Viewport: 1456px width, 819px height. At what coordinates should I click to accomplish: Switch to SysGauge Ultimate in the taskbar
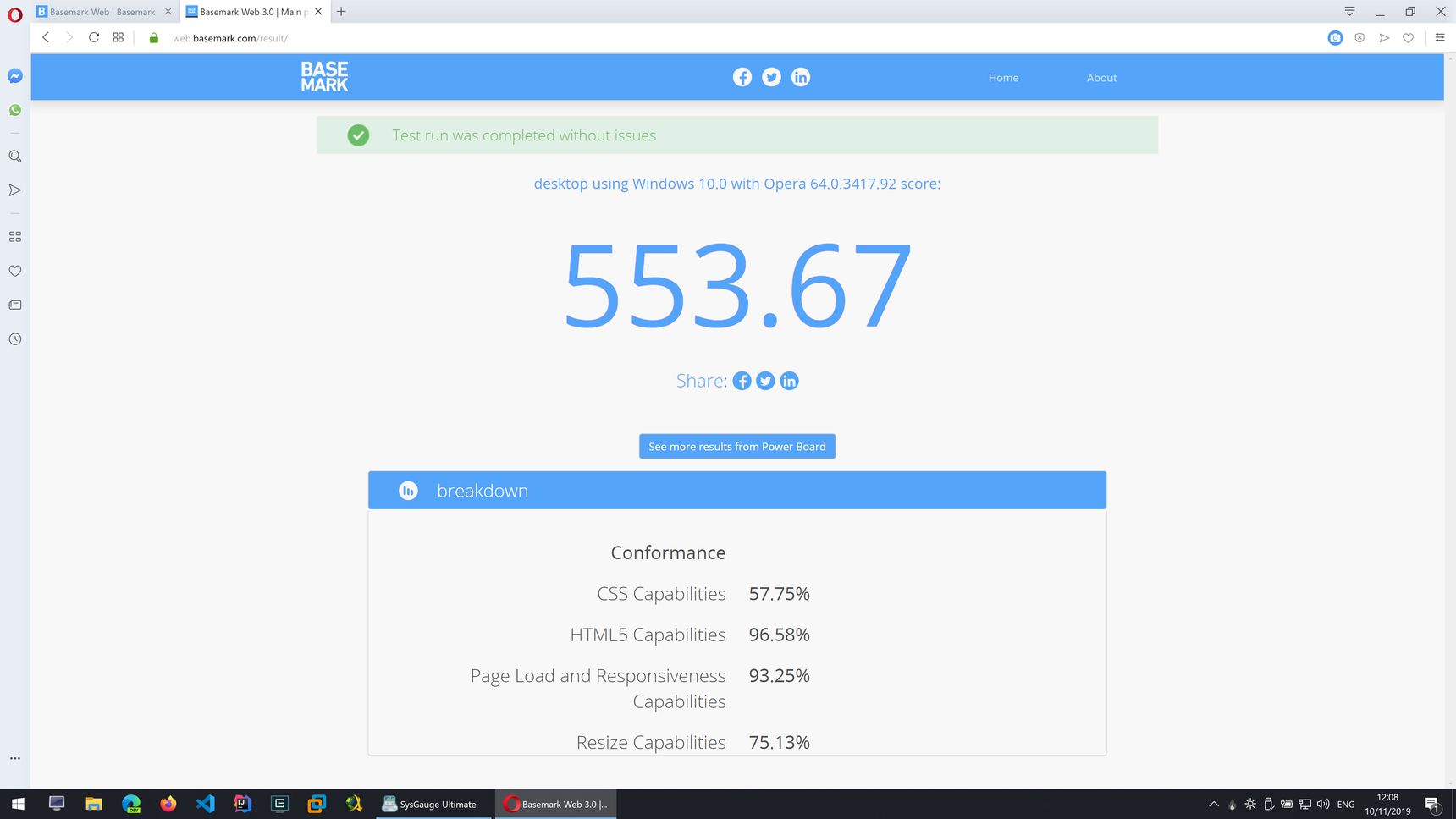pyautogui.click(x=433, y=804)
